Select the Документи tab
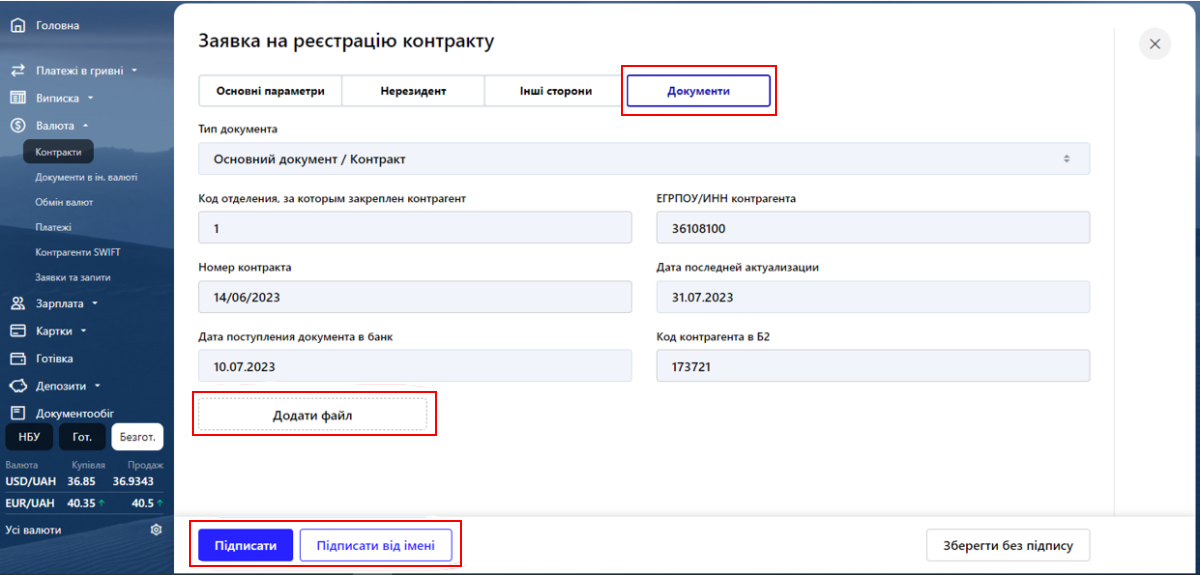This screenshot has height=575, width=1200. pos(699,91)
